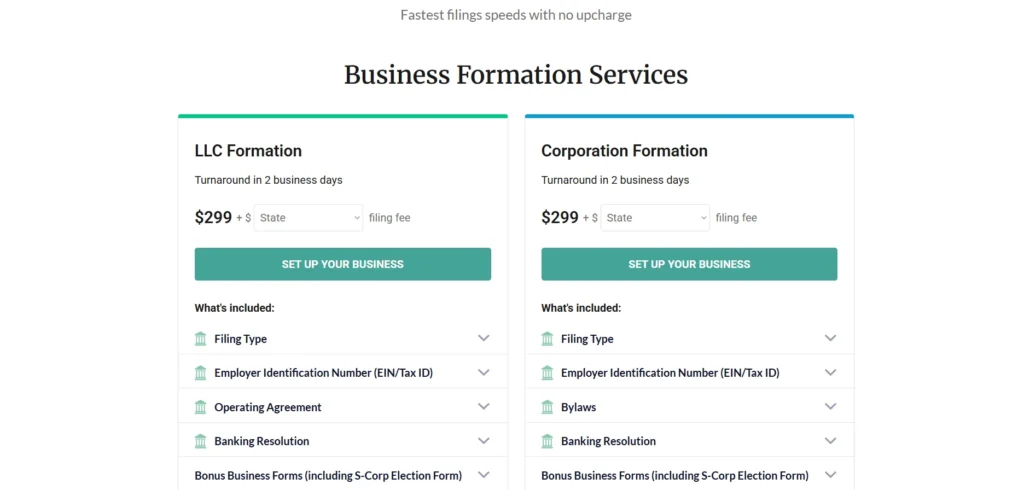The height and width of the screenshot is (490, 1024).
Task: Click Corporation Formation Set Up Your Business button
Action: pyautogui.click(x=689, y=264)
